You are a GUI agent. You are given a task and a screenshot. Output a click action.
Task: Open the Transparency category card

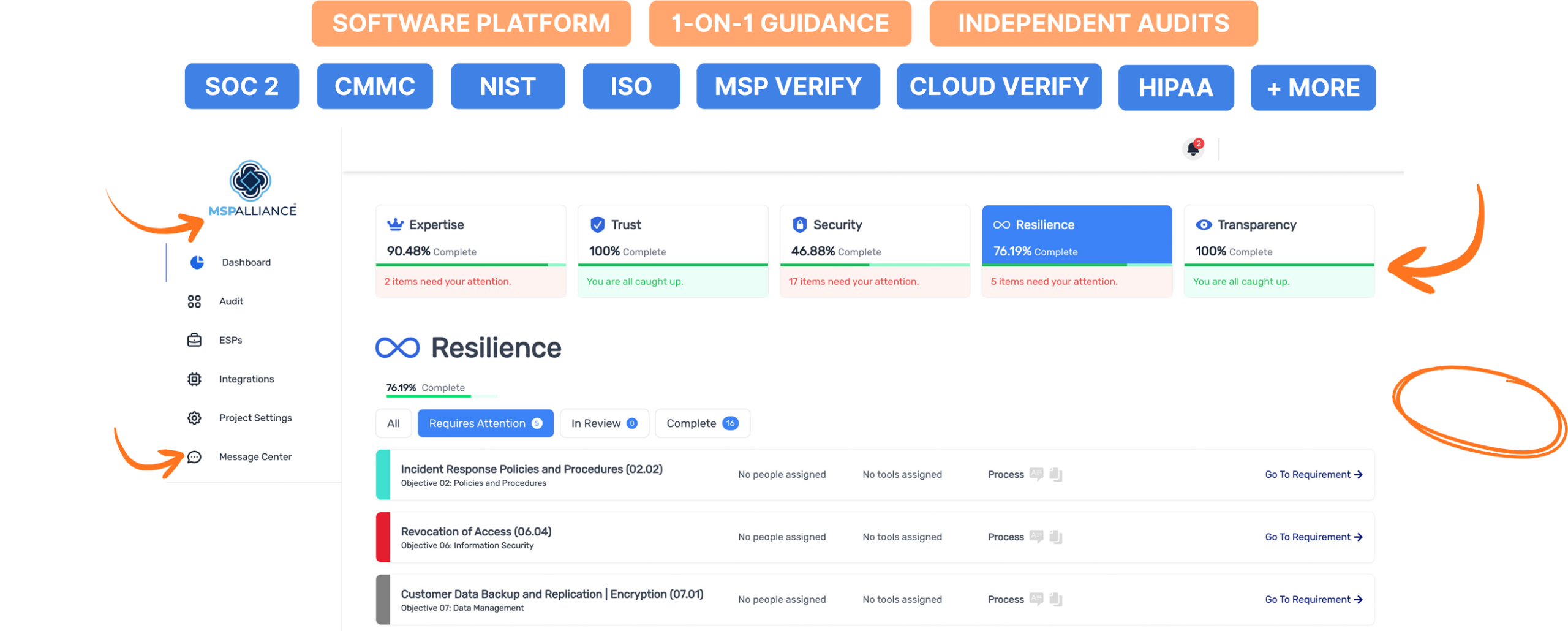(x=1279, y=251)
